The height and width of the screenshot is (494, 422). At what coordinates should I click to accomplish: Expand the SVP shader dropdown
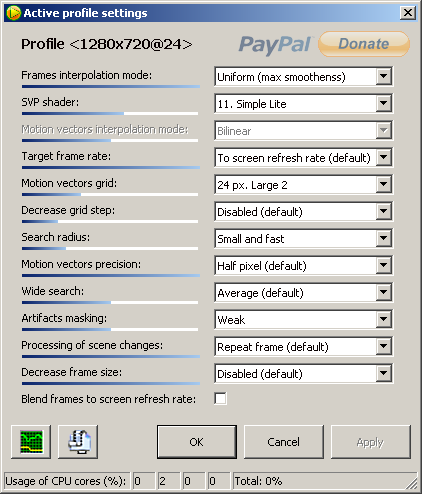tap(303, 104)
